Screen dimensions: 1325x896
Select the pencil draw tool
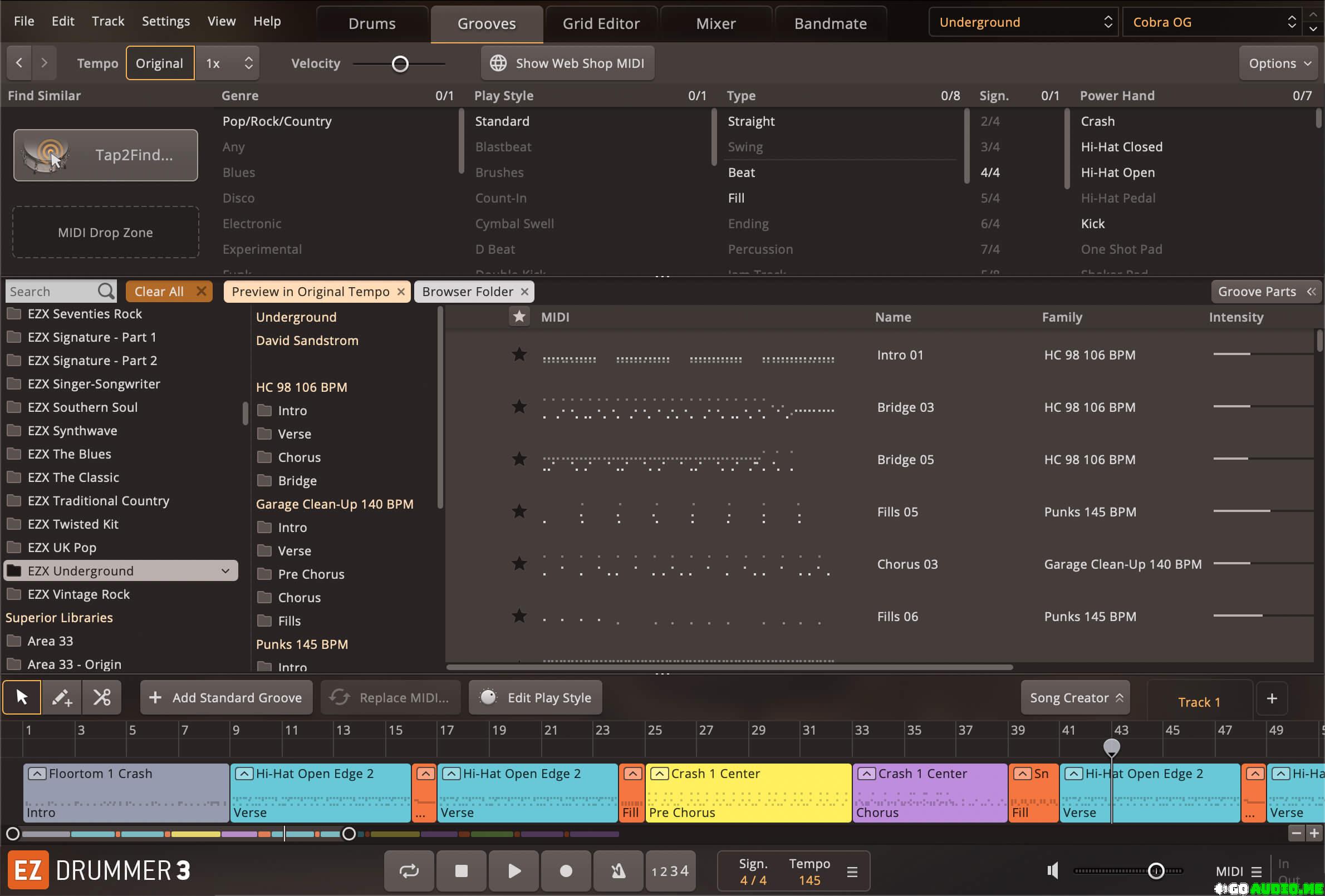tap(62, 697)
